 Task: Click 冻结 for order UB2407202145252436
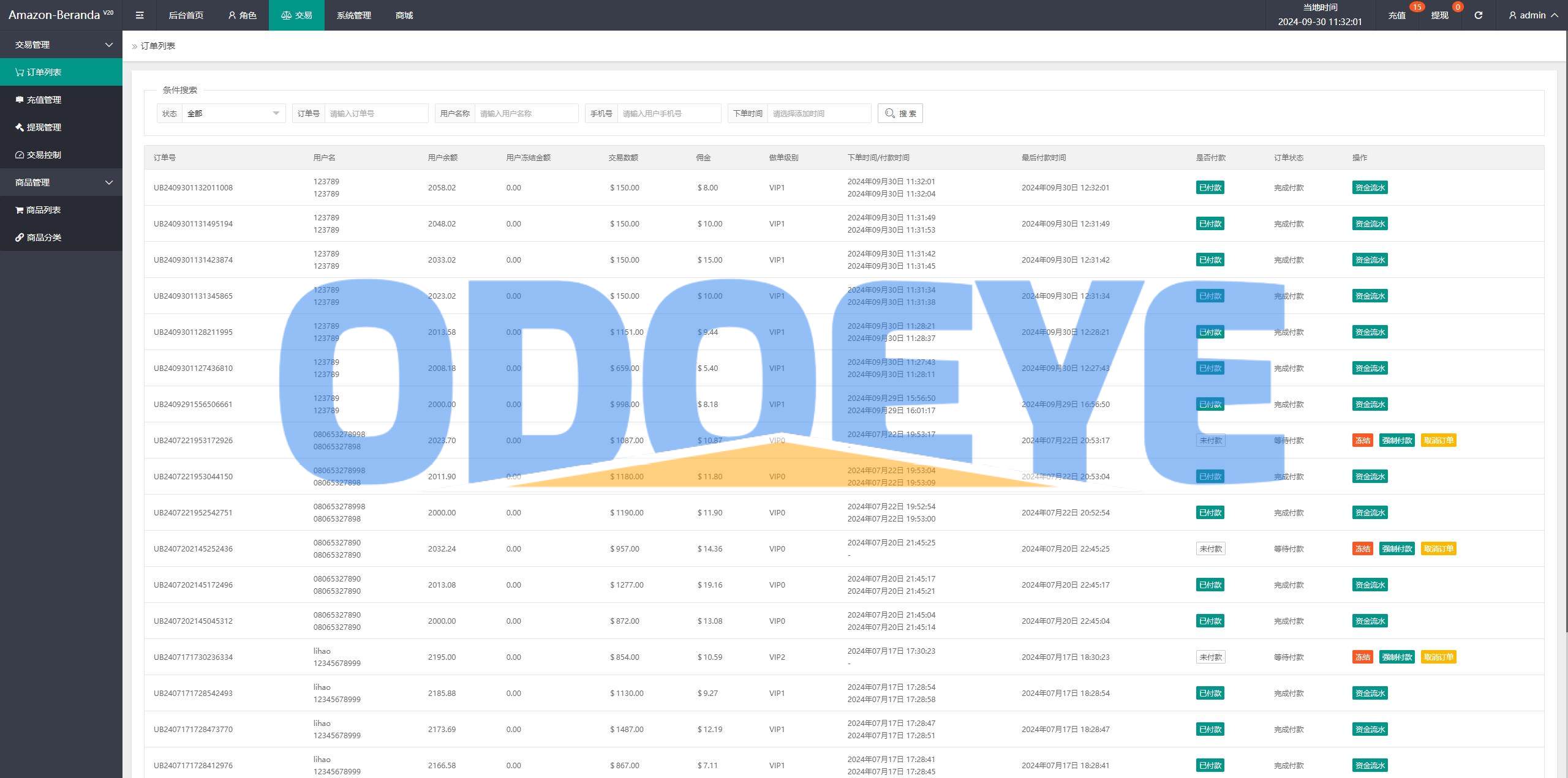[1362, 549]
